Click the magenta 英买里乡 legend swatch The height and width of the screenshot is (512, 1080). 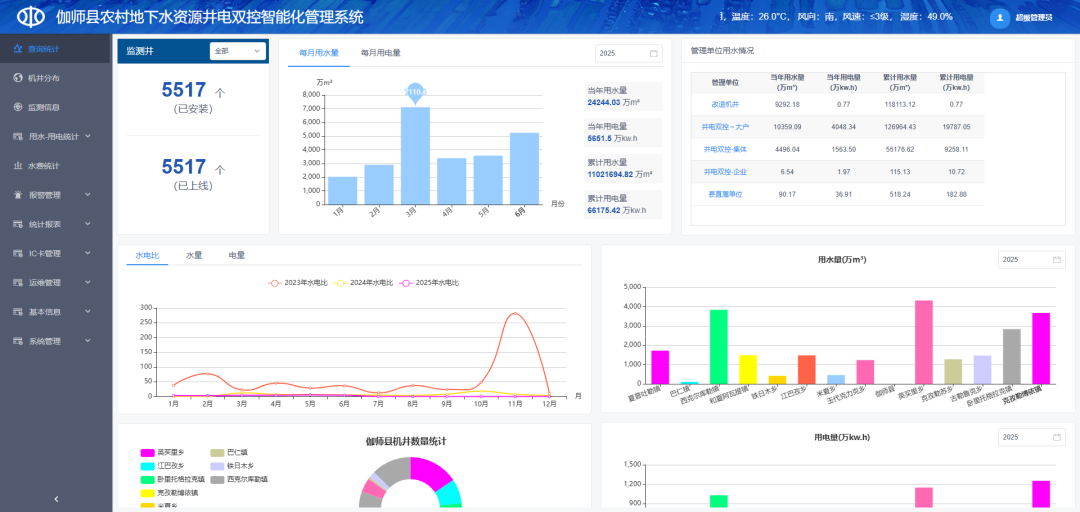tap(148, 453)
